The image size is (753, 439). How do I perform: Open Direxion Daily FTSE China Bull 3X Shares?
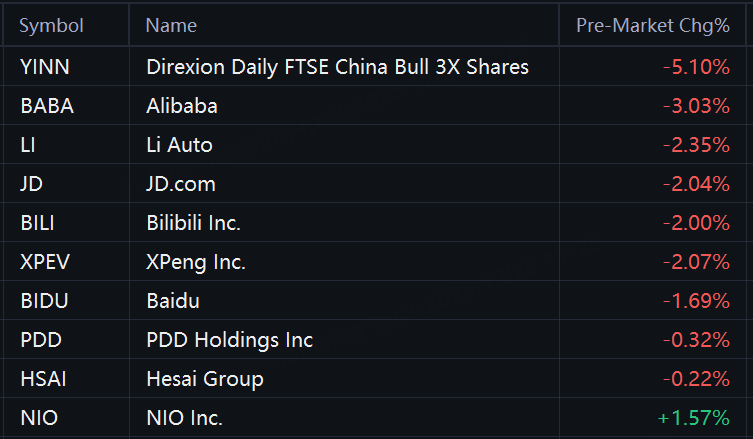(337, 67)
